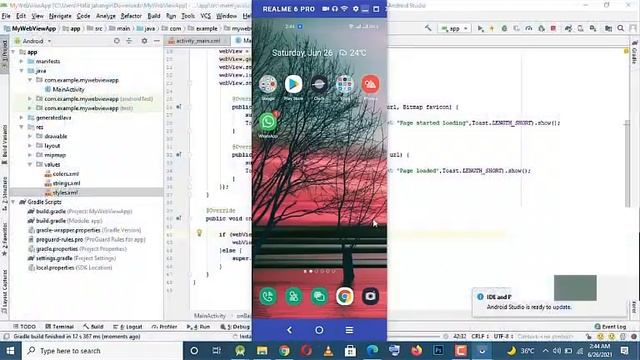Open Windows notification center icon
This screenshot has width=640, height=360.
pos(624,351)
